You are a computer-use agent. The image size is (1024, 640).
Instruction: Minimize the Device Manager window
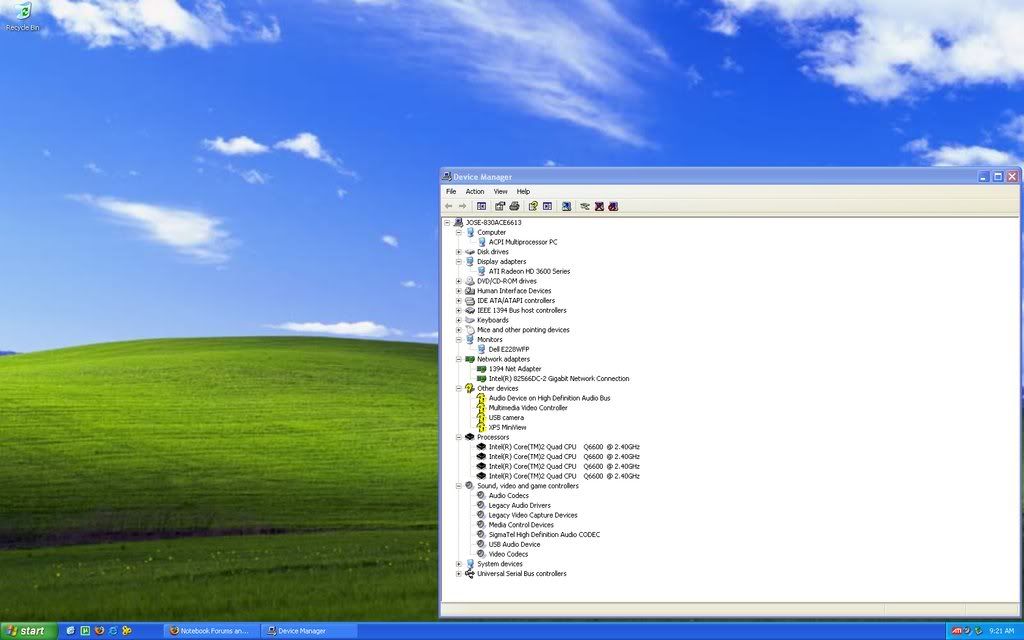click(984, 176)
